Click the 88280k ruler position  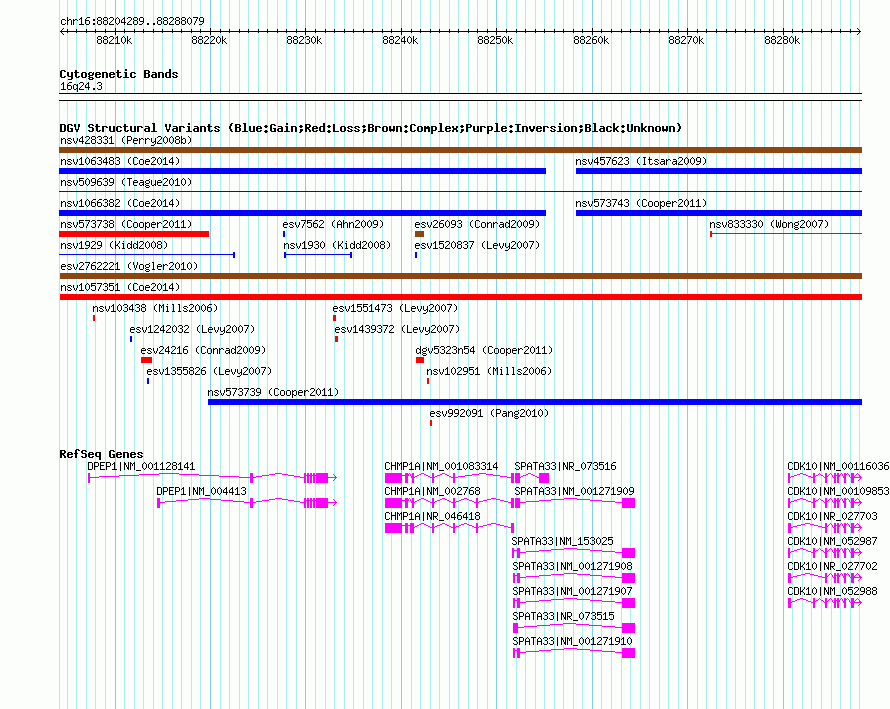782,40
